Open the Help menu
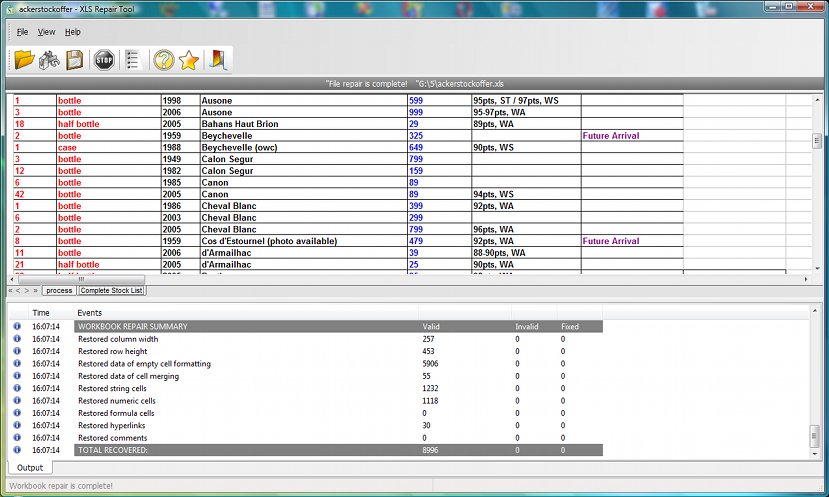 [72, 32]
